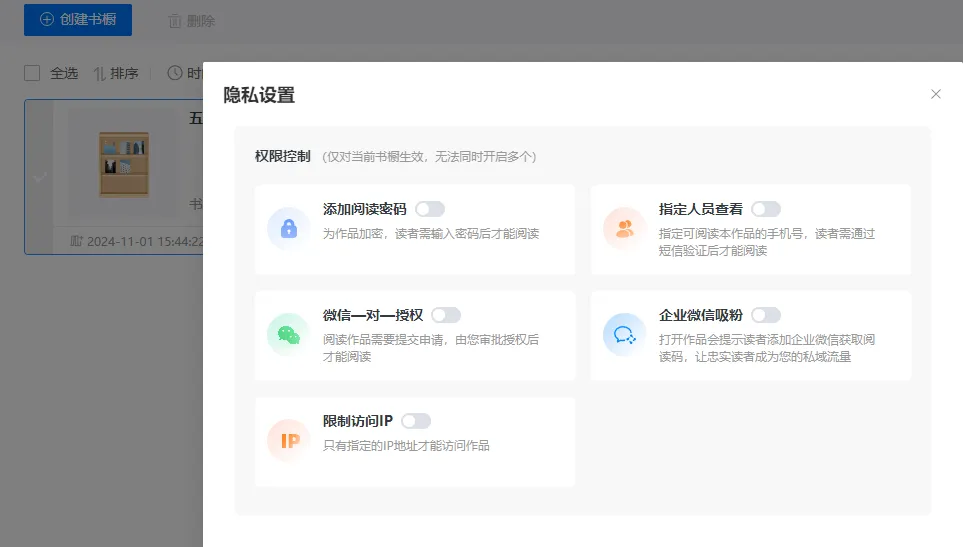Click the orange IP icon
963x547 pixels.
tap(289, 441)
